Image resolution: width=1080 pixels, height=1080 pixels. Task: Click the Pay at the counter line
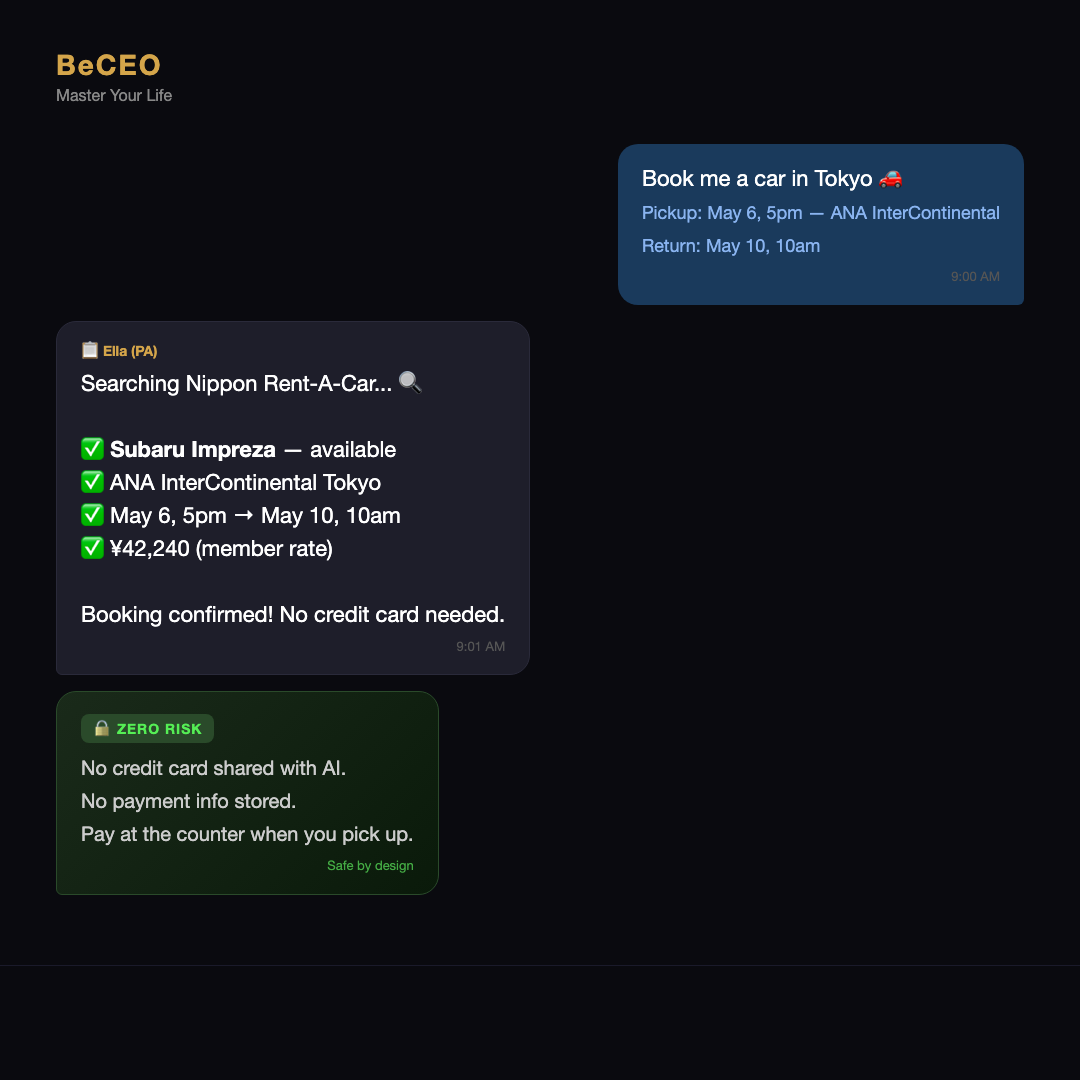pyautogui.click(x=247, y=834)
